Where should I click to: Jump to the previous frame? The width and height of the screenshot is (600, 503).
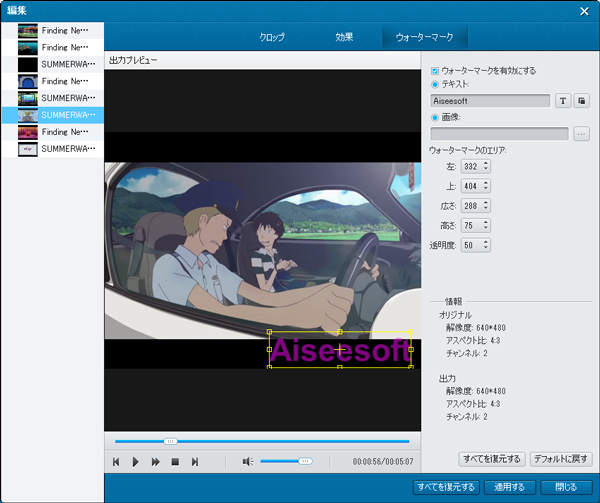point(116,462)
